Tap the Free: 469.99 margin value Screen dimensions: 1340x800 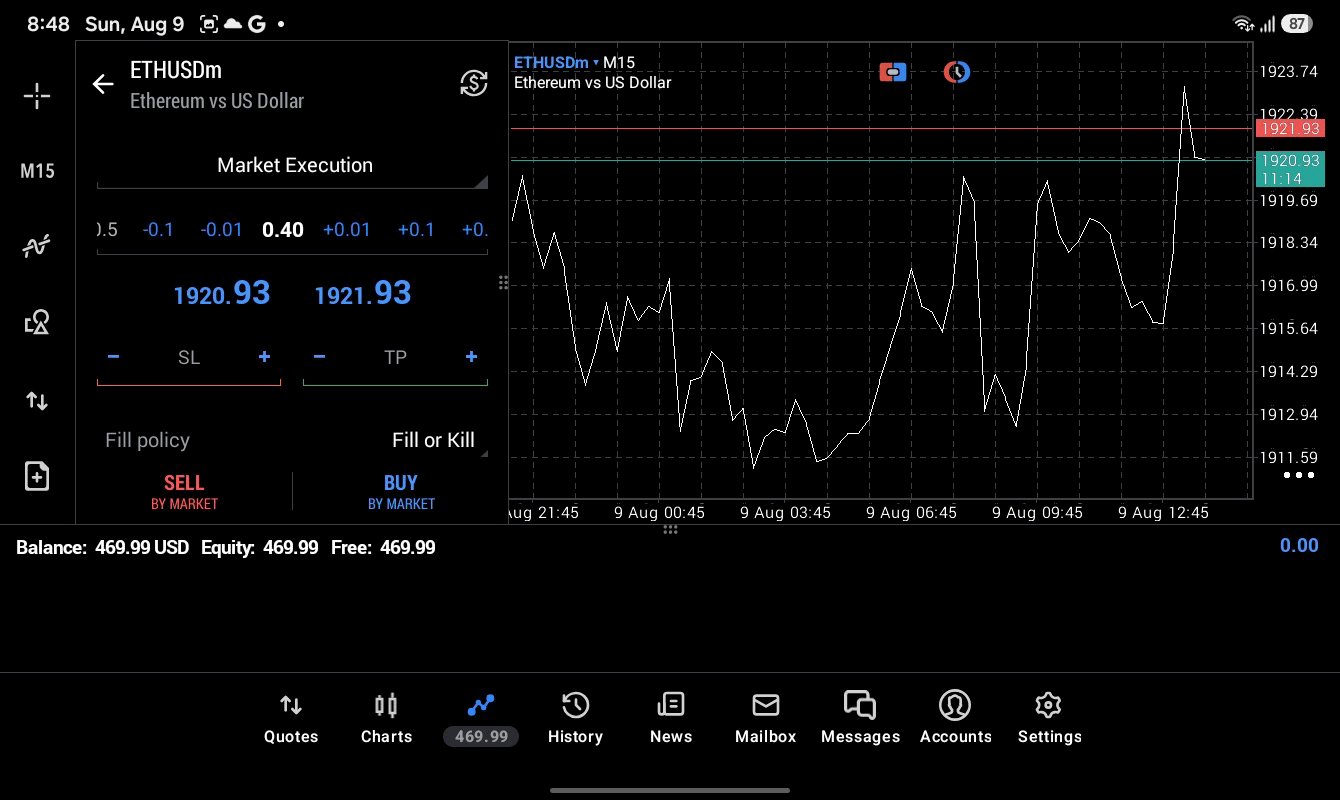382,548
